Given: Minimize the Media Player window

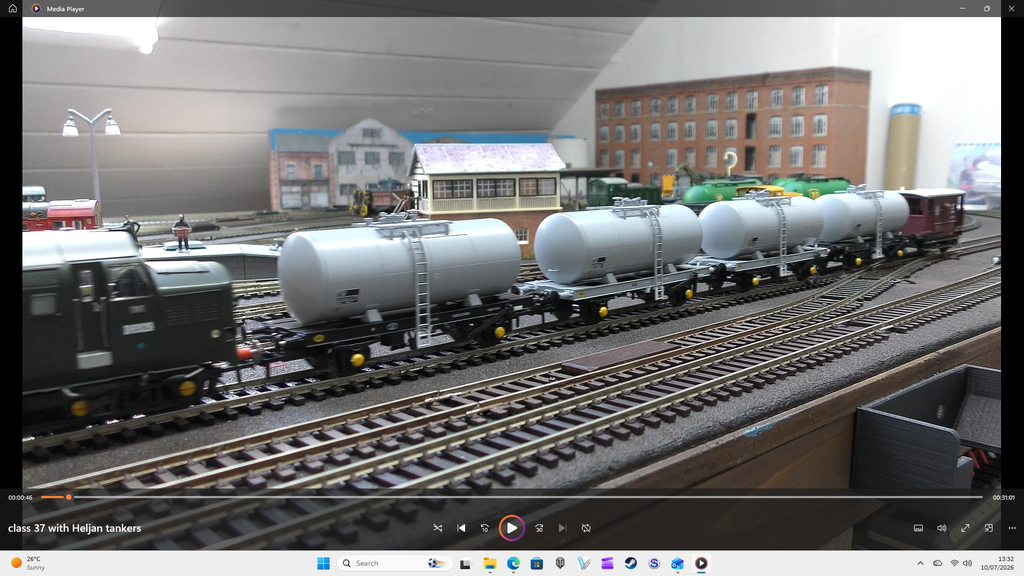Looking at the screenshot, I should (963, 8).
